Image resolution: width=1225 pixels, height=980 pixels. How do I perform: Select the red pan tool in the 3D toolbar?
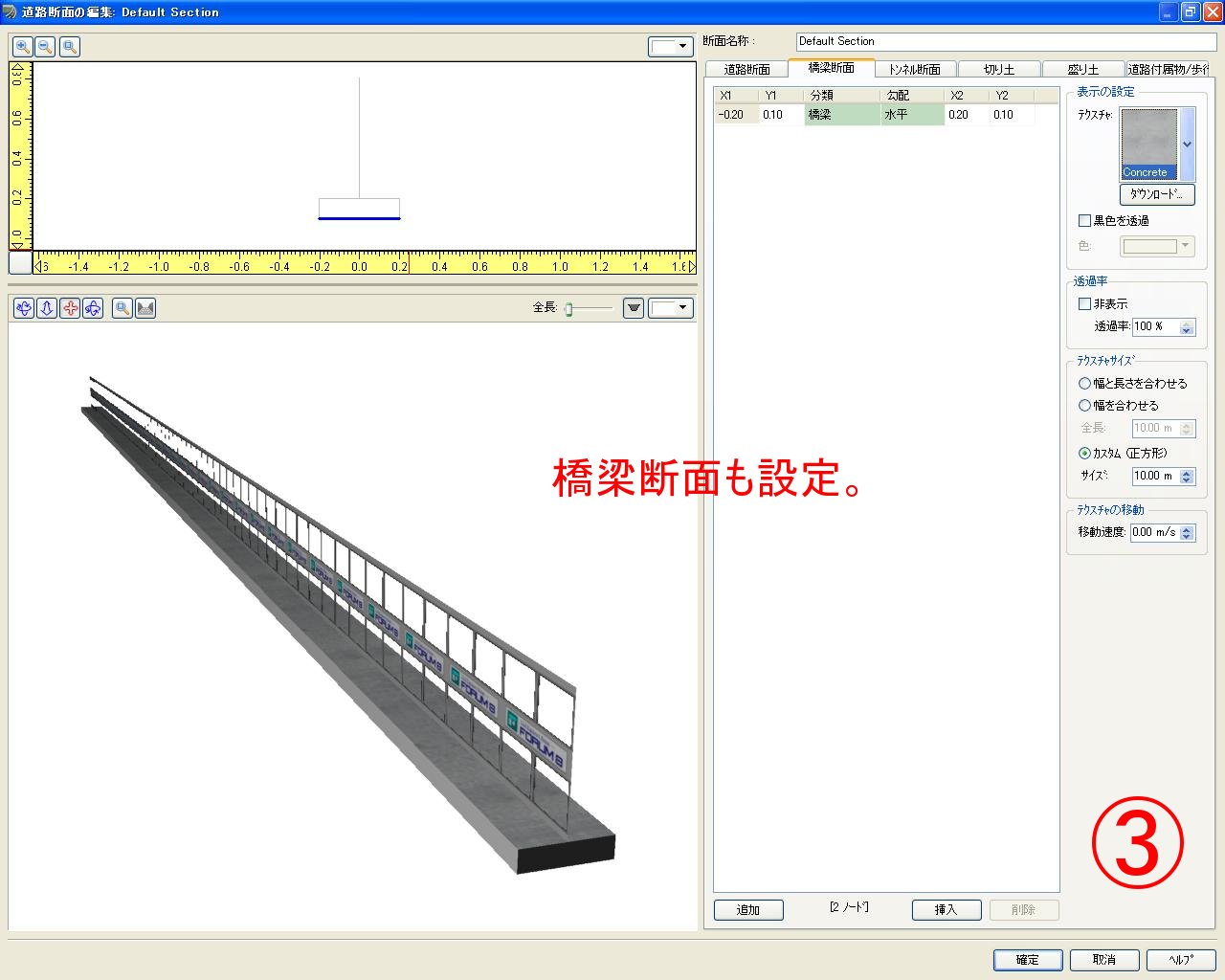coord(70,308)
